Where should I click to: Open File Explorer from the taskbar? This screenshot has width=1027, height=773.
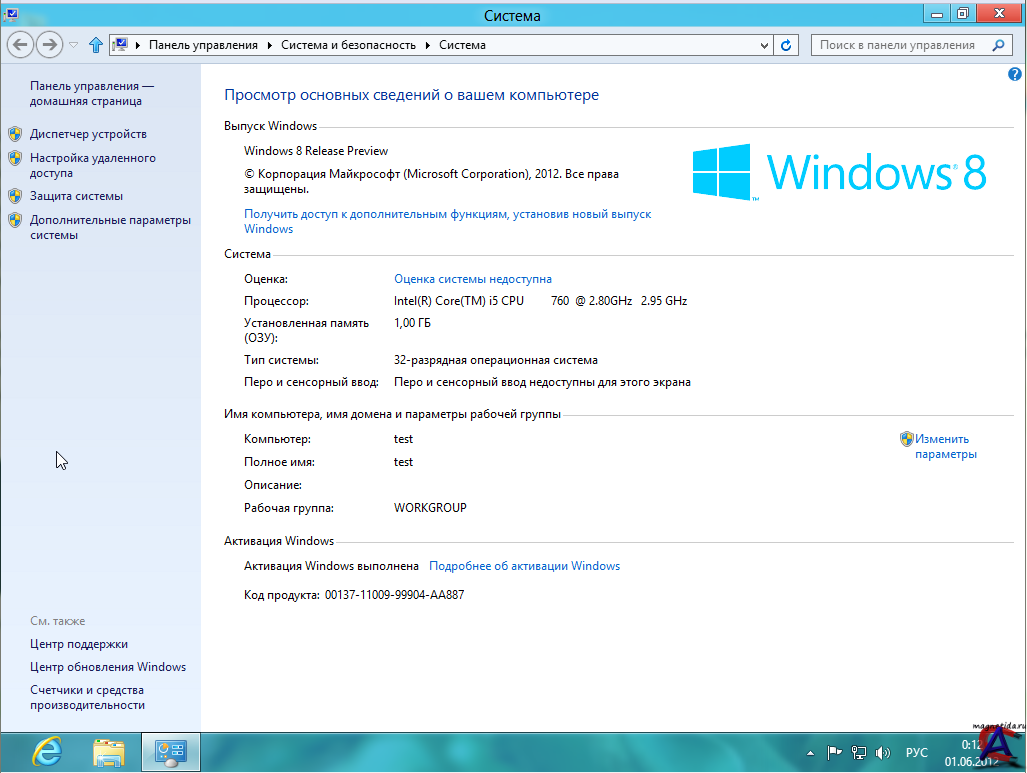(x=108, y=751)
